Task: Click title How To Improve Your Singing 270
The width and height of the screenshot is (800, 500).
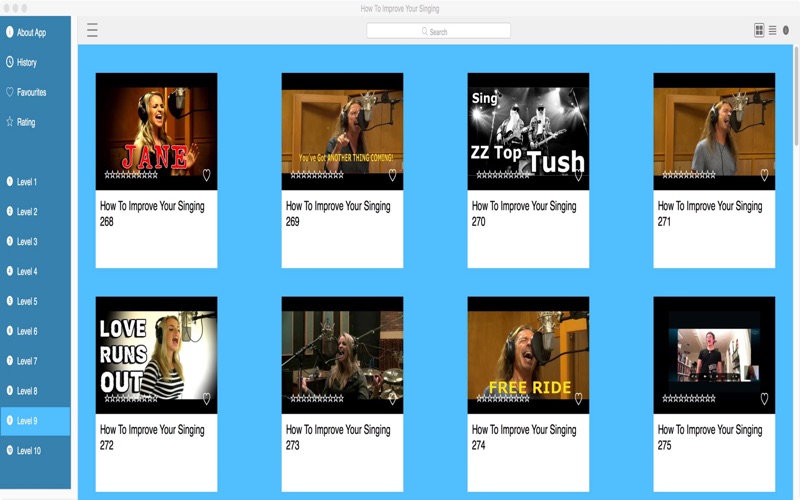Action: (524, 213)
